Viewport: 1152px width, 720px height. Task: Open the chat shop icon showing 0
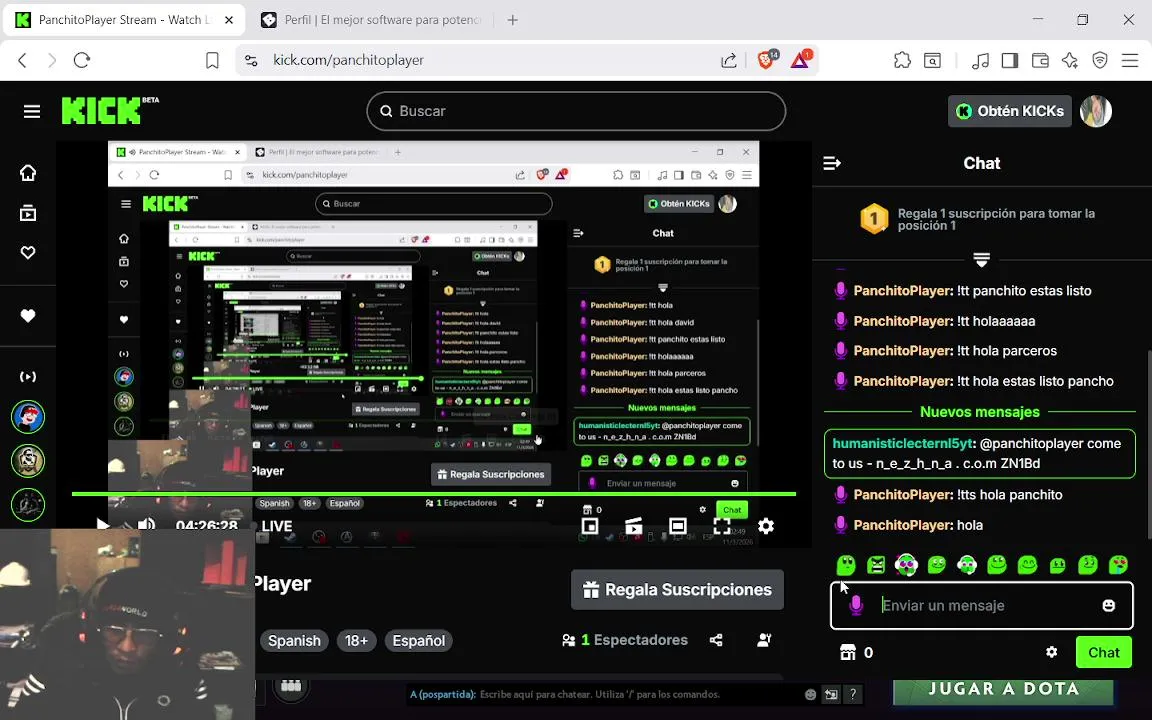point(848,652)
